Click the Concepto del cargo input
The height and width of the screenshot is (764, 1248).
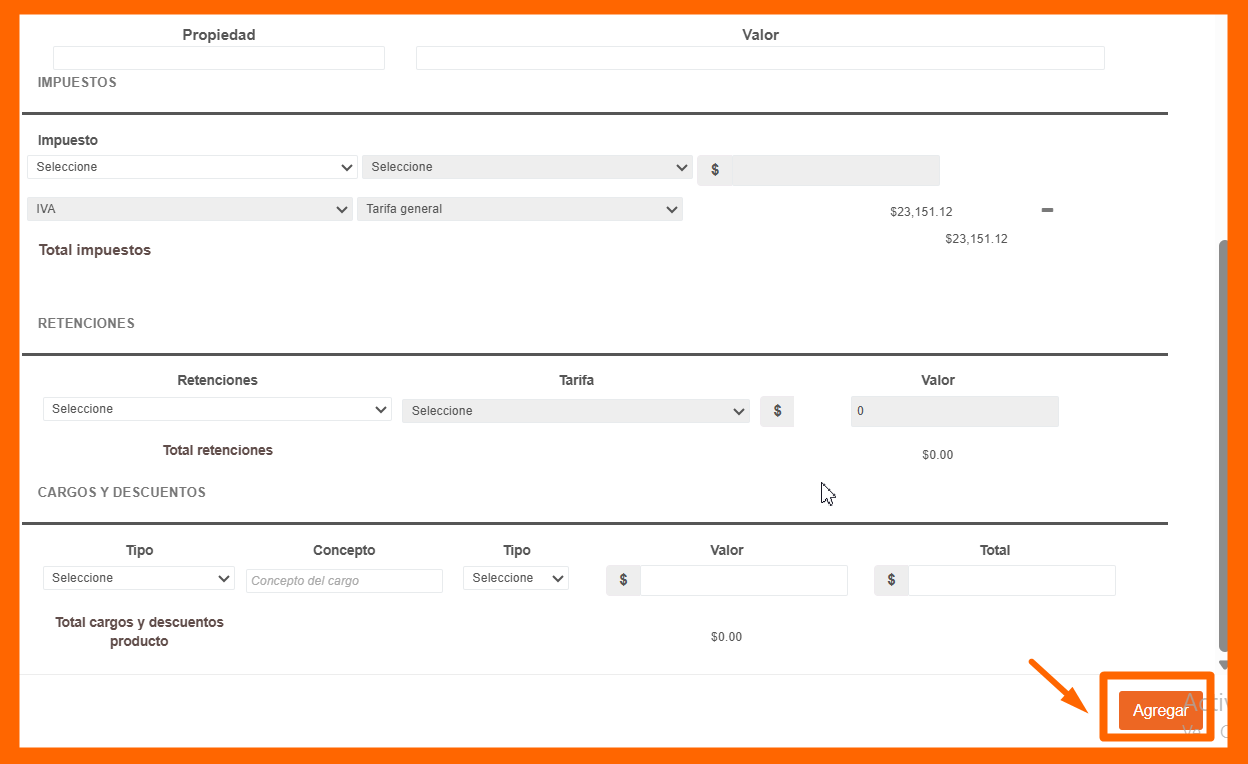pos(344,581)
